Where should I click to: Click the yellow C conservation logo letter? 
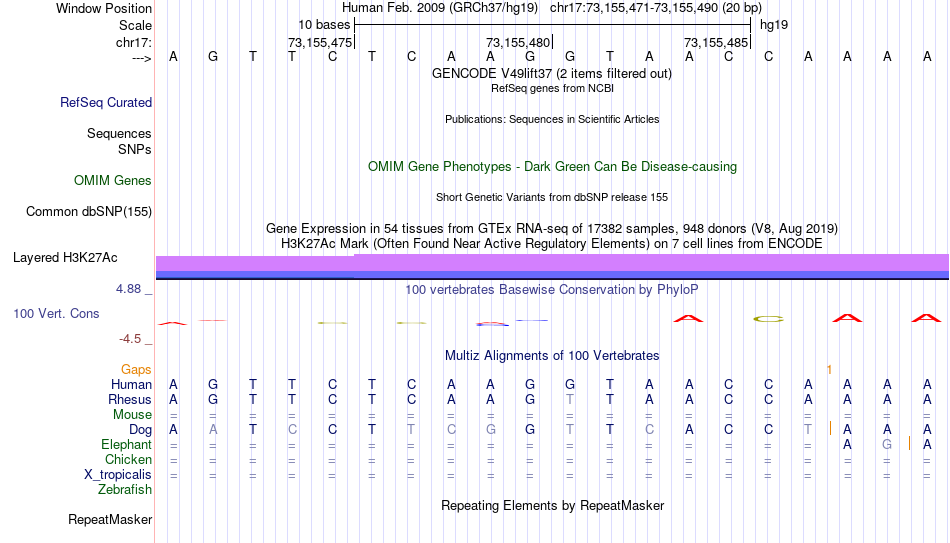[x=768, y=319]
